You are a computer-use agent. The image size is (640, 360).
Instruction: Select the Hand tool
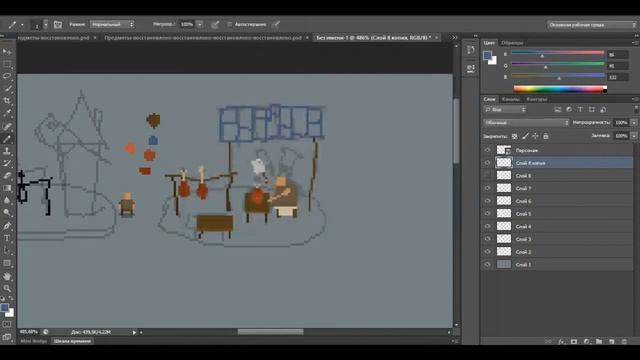[7, 276]
